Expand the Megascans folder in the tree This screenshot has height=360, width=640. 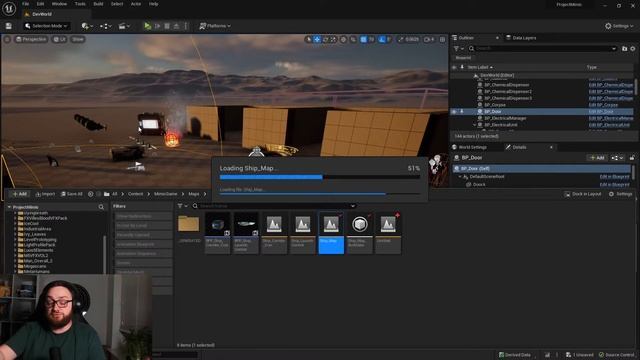click(x=15, y=266)
